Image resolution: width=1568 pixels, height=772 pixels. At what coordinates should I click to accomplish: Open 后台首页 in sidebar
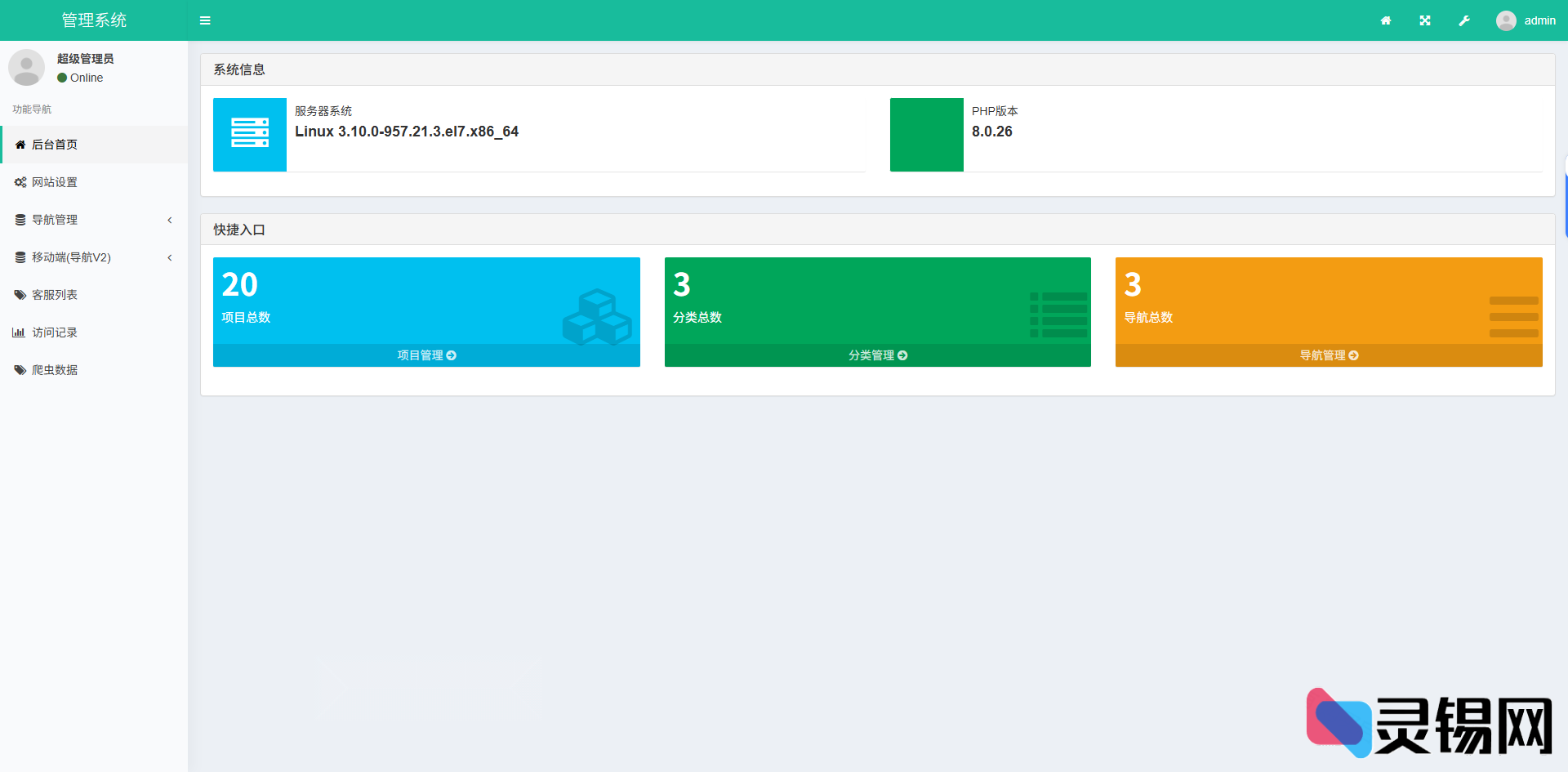[55, 145]
